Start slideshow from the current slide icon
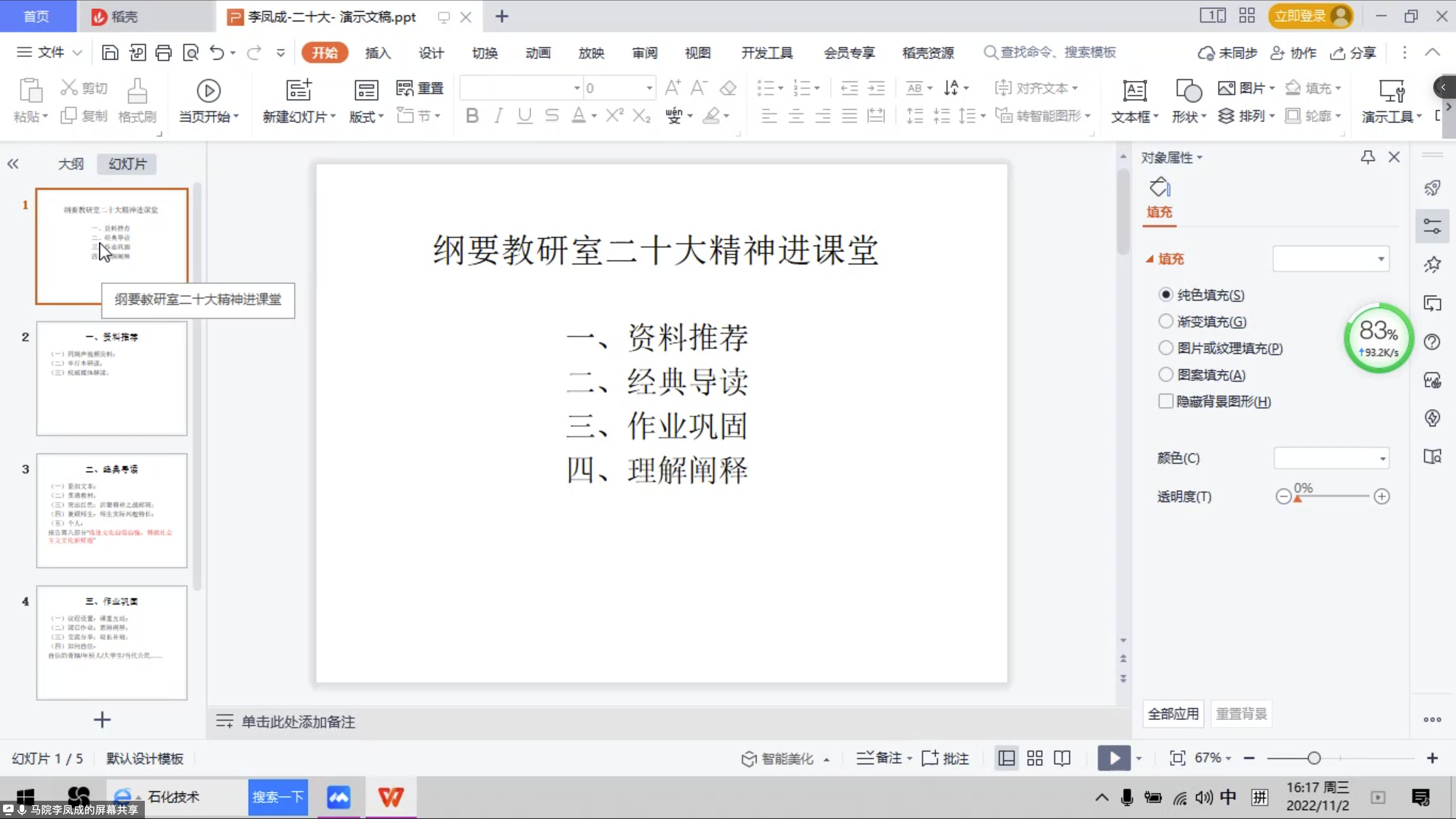 (x=208, y=91)
